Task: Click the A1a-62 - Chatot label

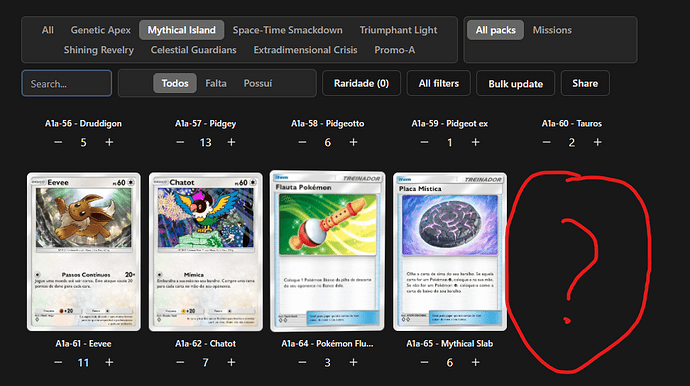Action: [x=206, y=344]
